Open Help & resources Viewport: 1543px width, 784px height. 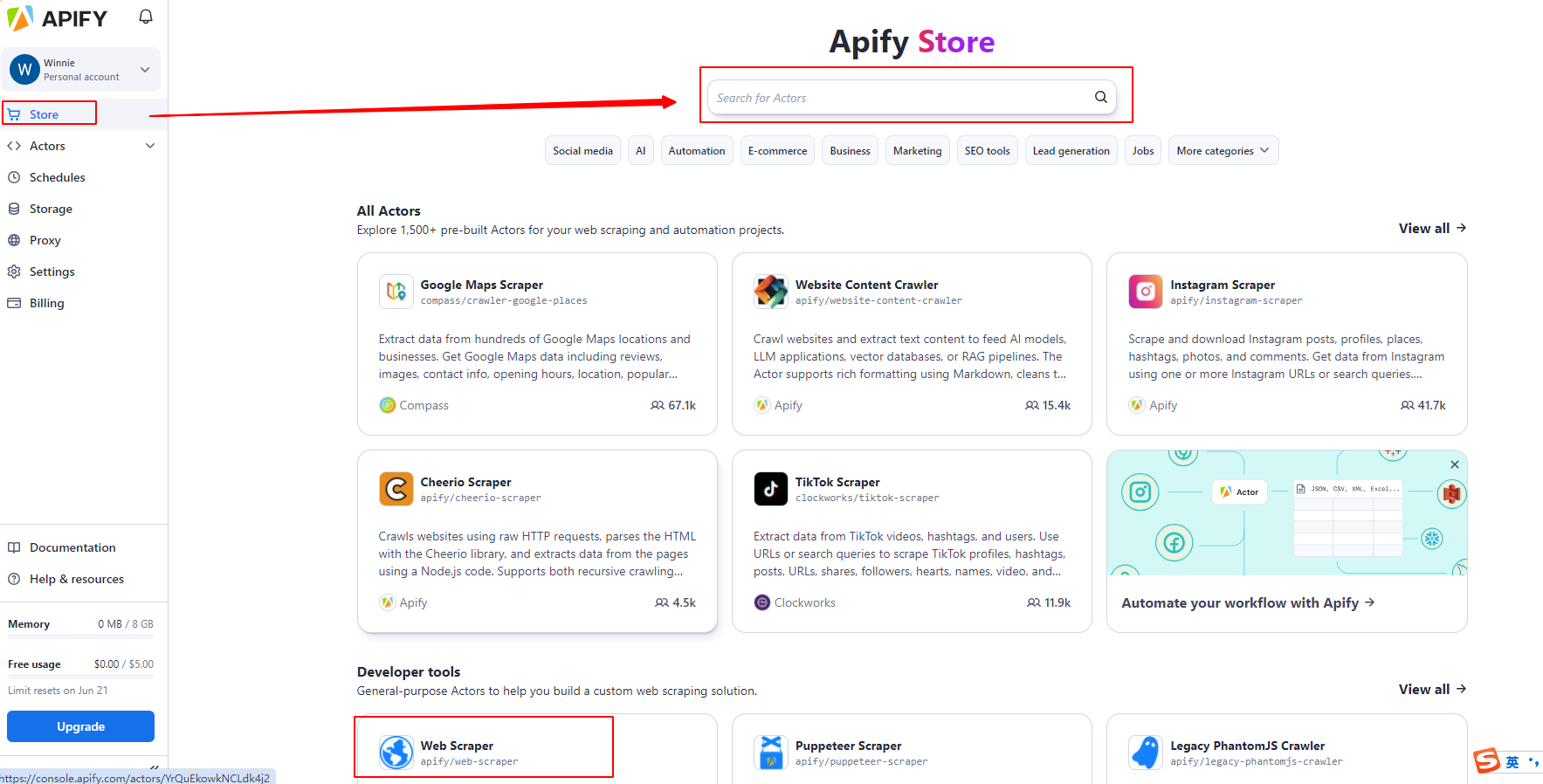click(x=77, y=579)
